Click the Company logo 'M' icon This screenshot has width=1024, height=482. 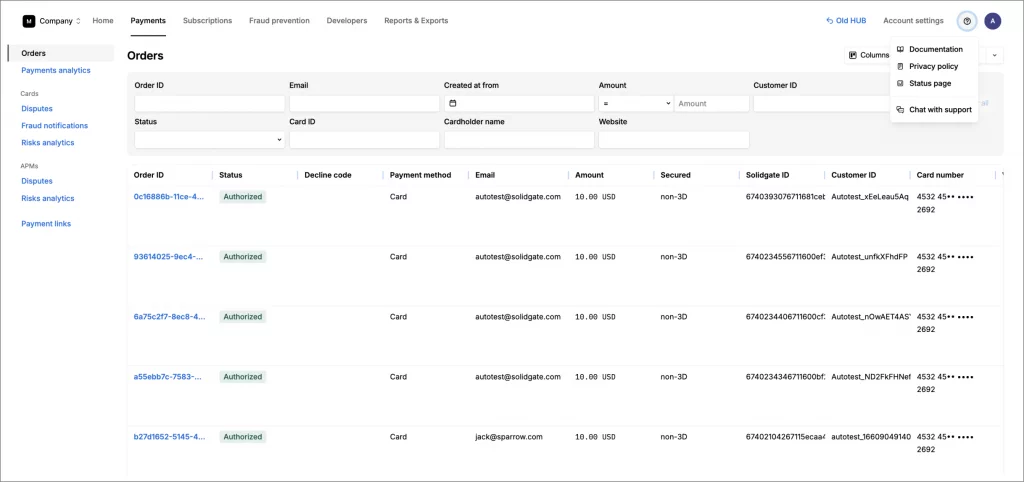(29, 21)
